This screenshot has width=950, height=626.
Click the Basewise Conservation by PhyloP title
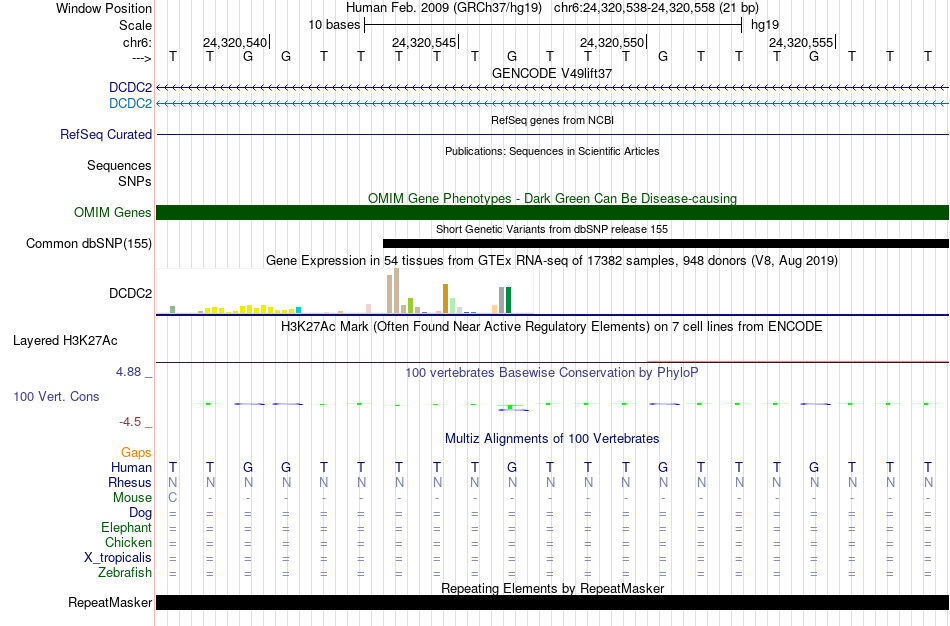[x=552, y=373]
